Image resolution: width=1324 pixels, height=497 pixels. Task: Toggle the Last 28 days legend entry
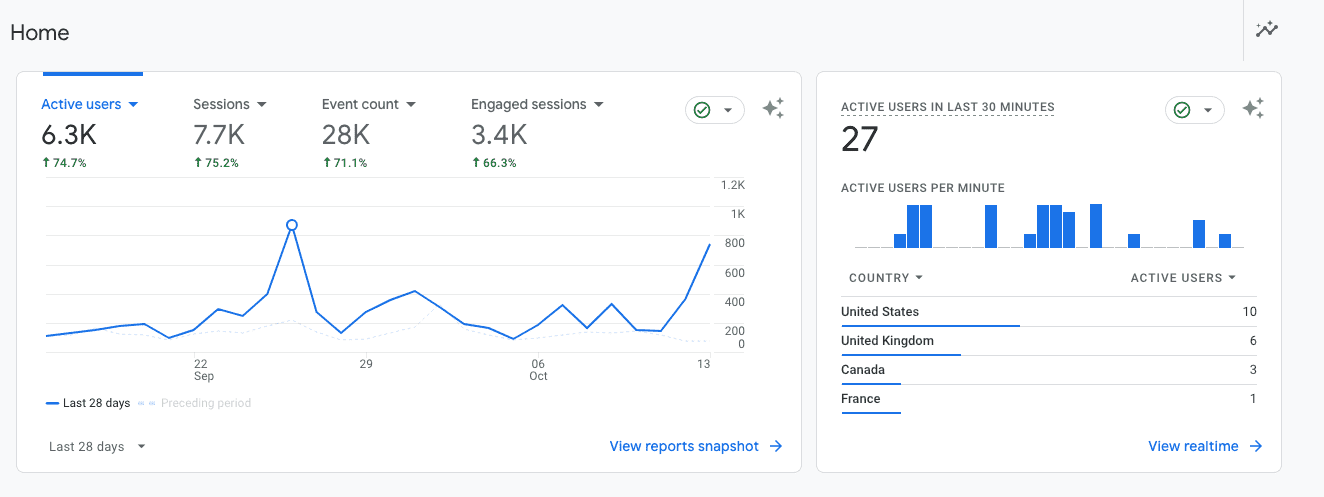click(88, 403)
